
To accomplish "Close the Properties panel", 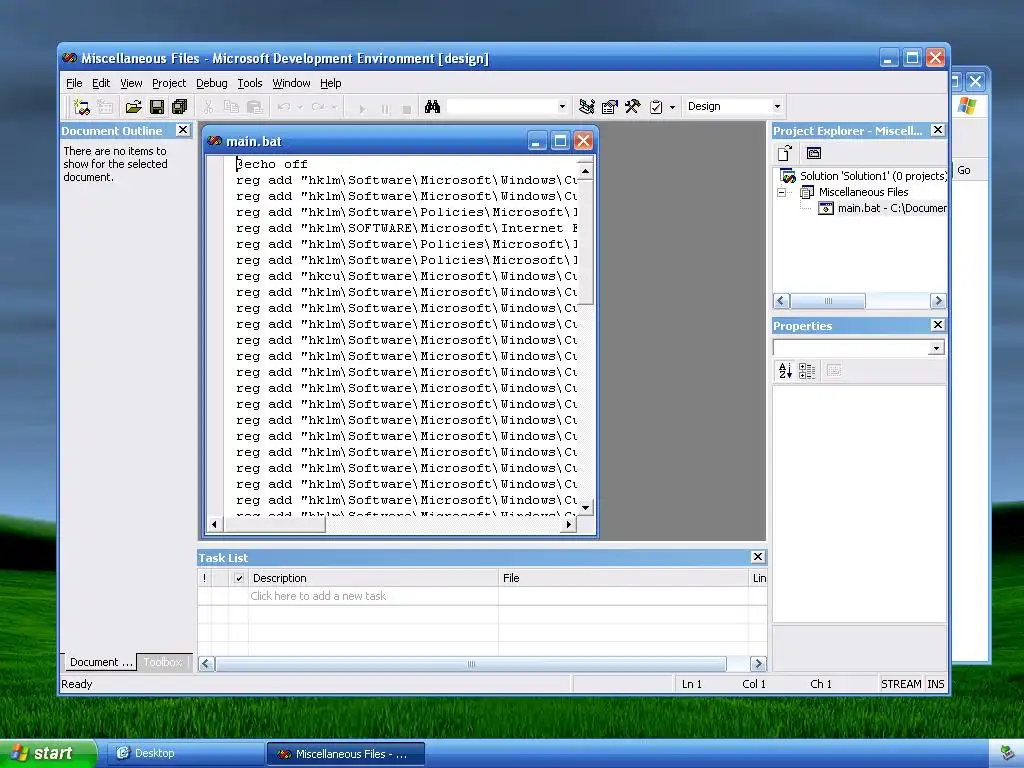I will coord(938,325).
